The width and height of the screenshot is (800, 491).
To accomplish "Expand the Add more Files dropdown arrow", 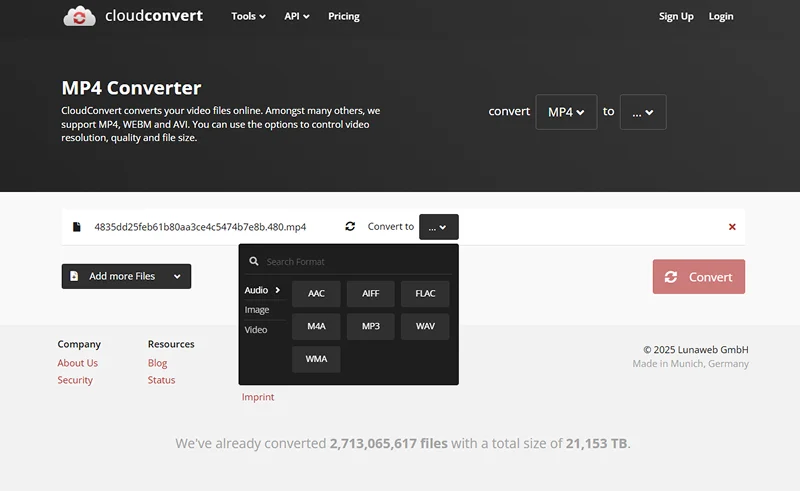I will (x=177, y=276).
